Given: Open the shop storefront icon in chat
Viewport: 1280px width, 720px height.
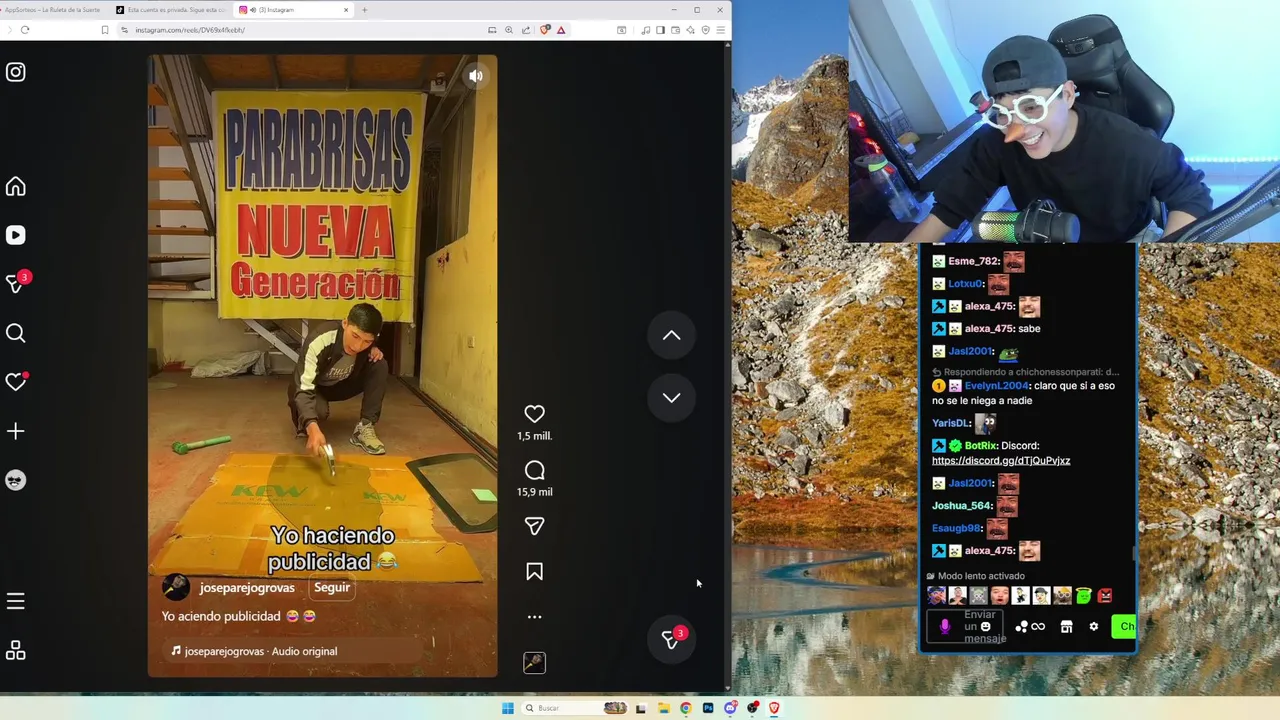Looking at the screenshot, I should (x=1066, y=627).
